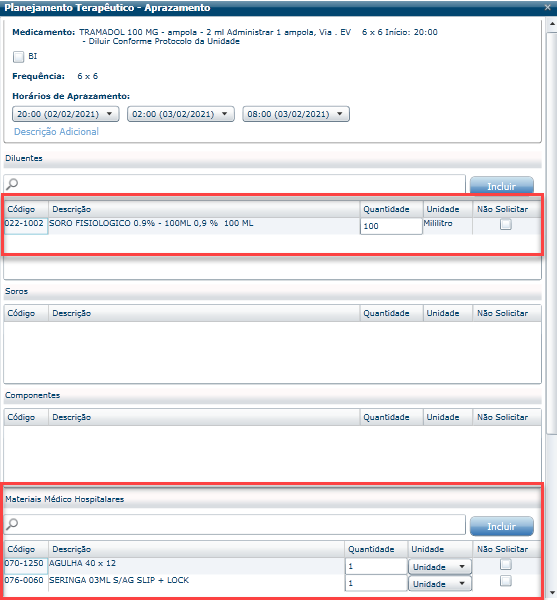The height and width of the screenshot is (600, 557).
Task: Click the scrollbar down arrow
Action: [552, 593]
